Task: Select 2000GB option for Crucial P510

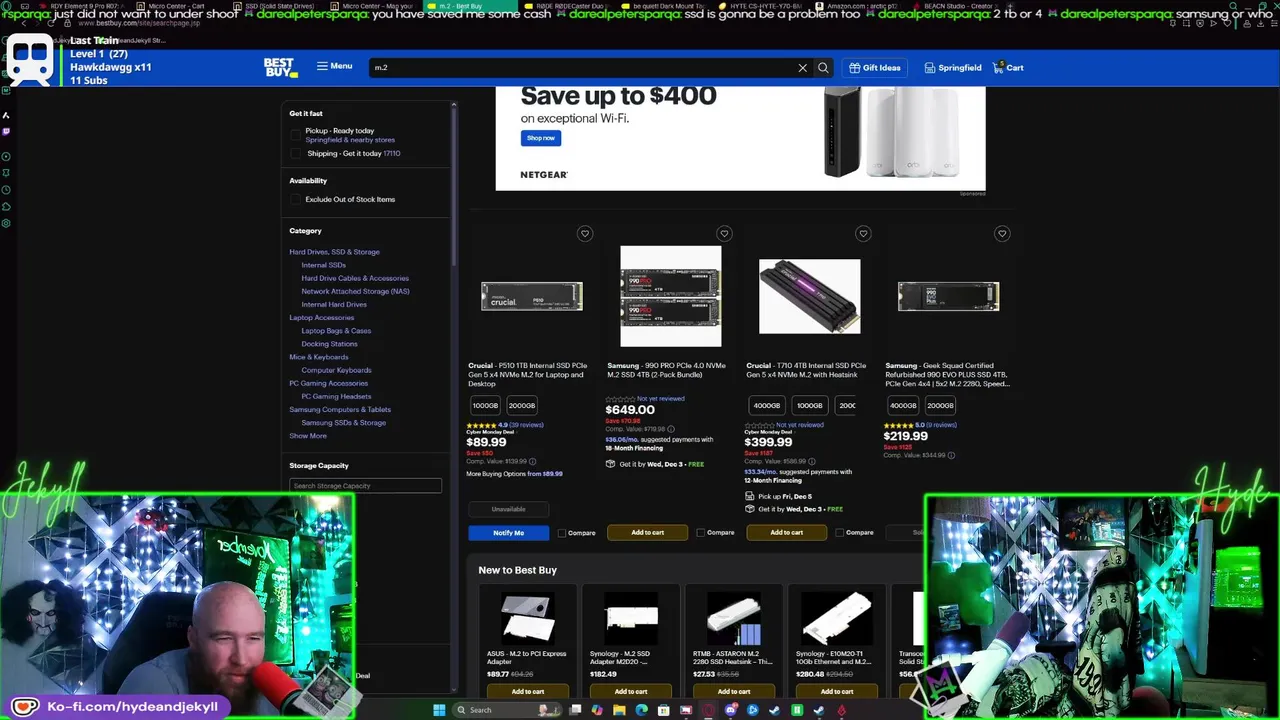Action: pos(521,405)
